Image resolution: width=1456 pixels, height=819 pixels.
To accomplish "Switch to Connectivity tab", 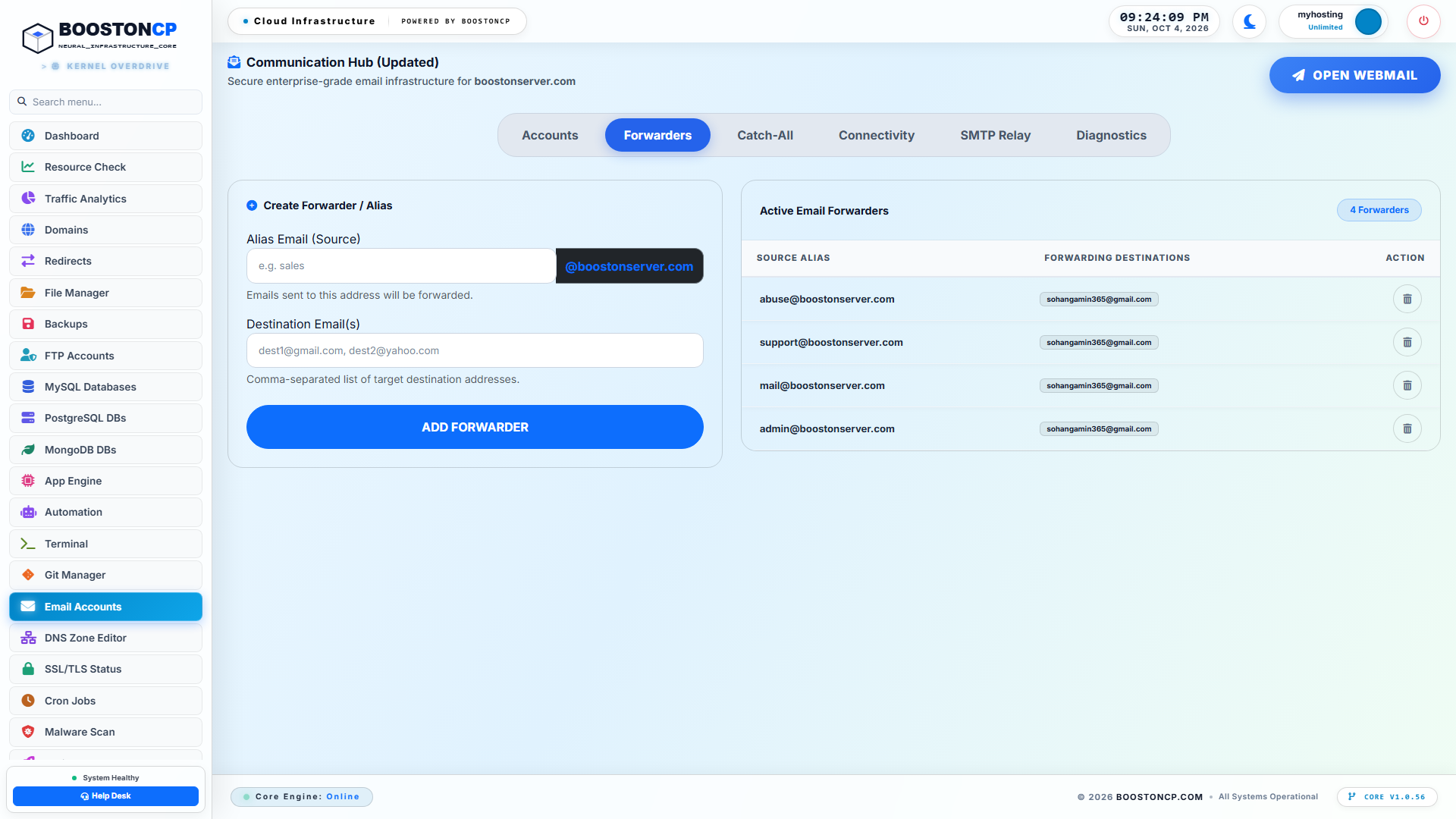I will 877,135.
